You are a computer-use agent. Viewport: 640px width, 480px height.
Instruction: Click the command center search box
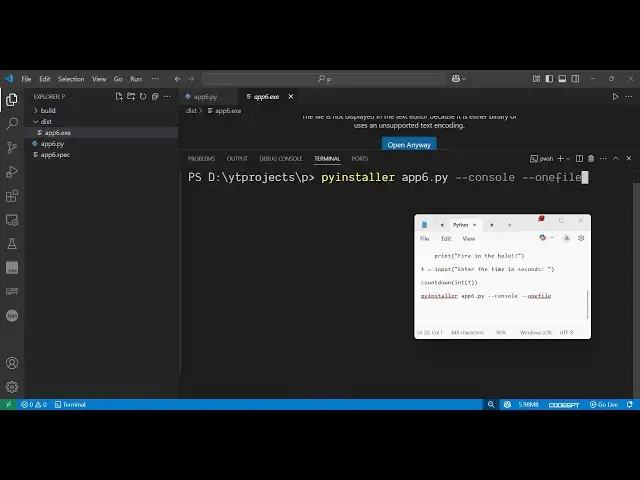323,79
